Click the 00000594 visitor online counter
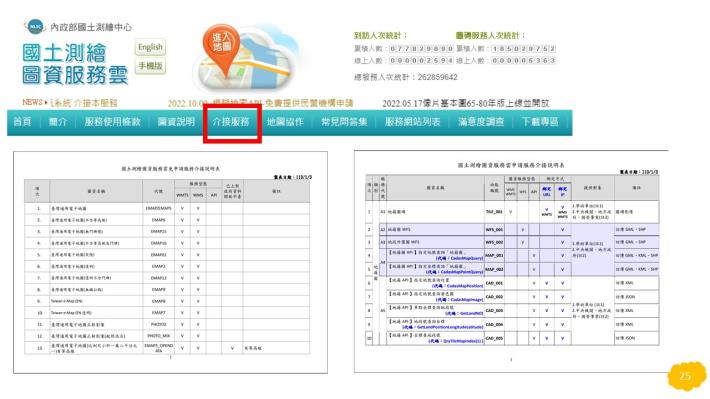Image resolution: width=710 pixels, height=399 pixels. [421, 61]
